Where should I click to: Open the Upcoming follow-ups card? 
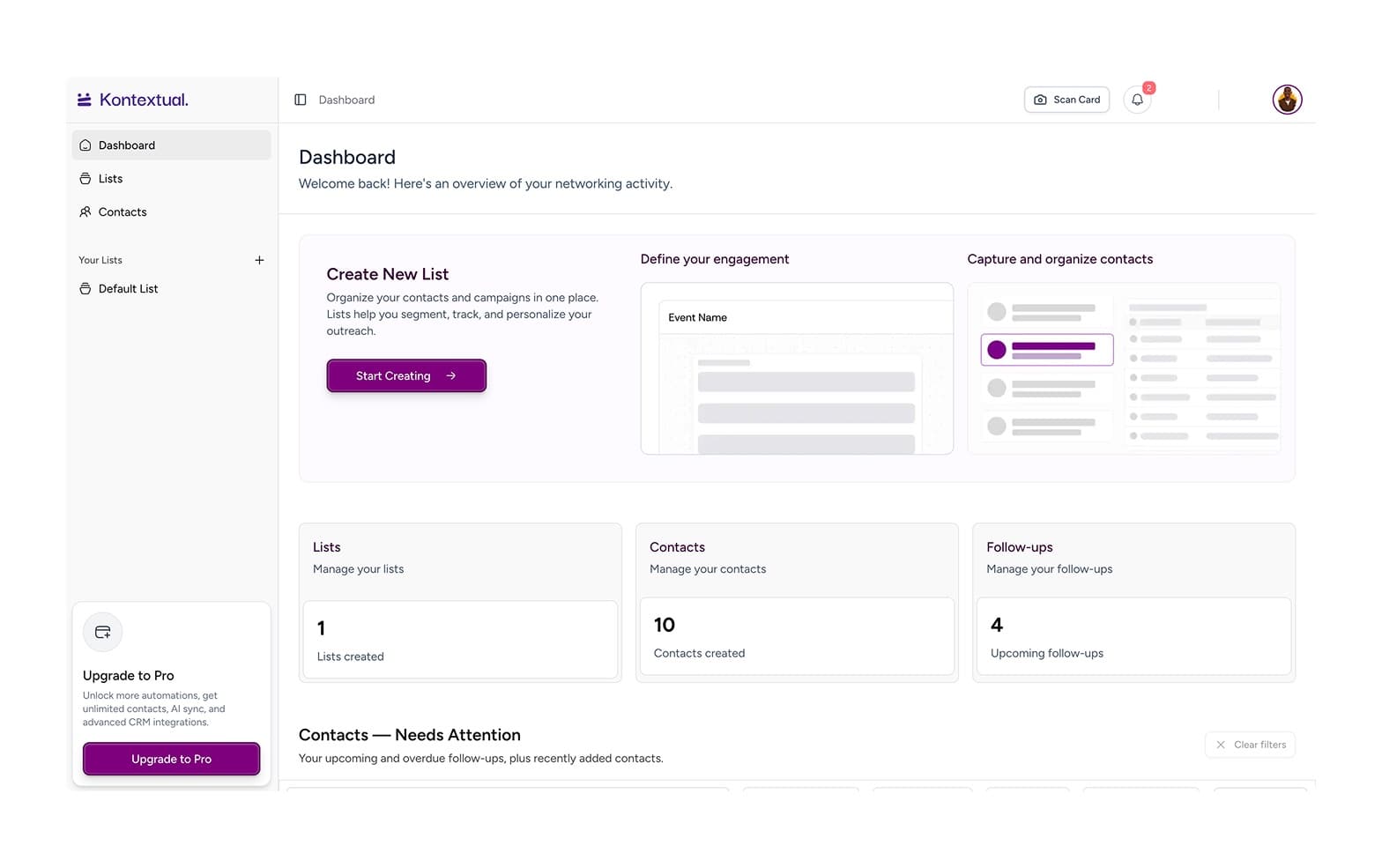click(x=1133, y=636)
